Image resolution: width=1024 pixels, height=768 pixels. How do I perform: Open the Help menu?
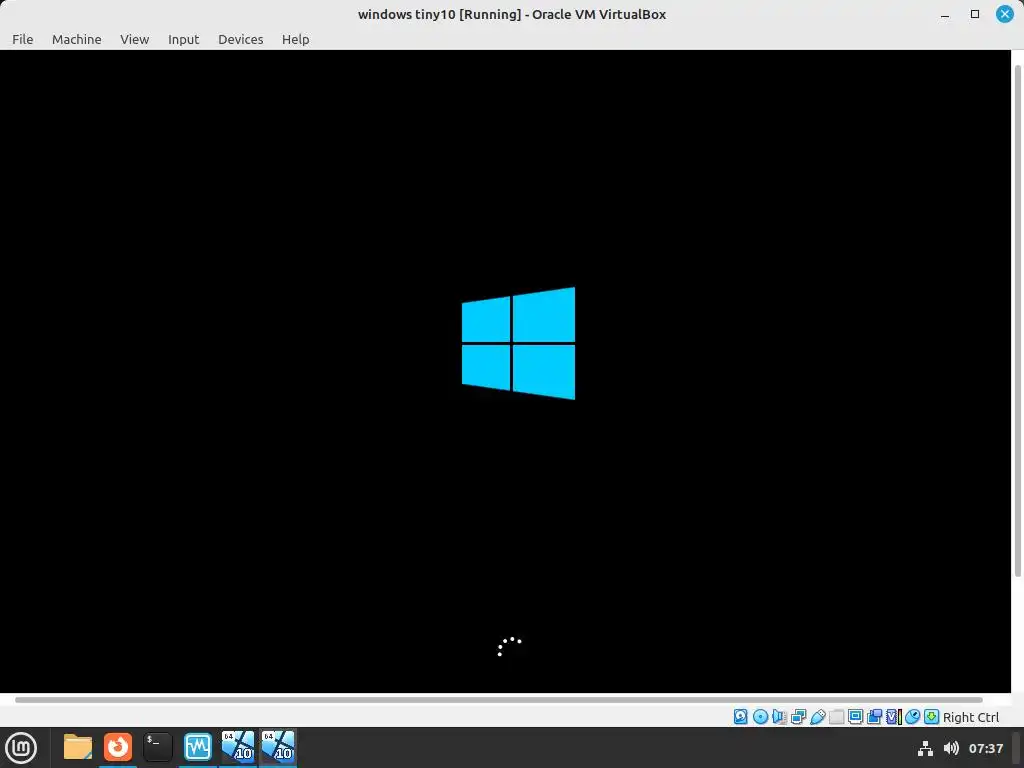(x=295, y=39)
